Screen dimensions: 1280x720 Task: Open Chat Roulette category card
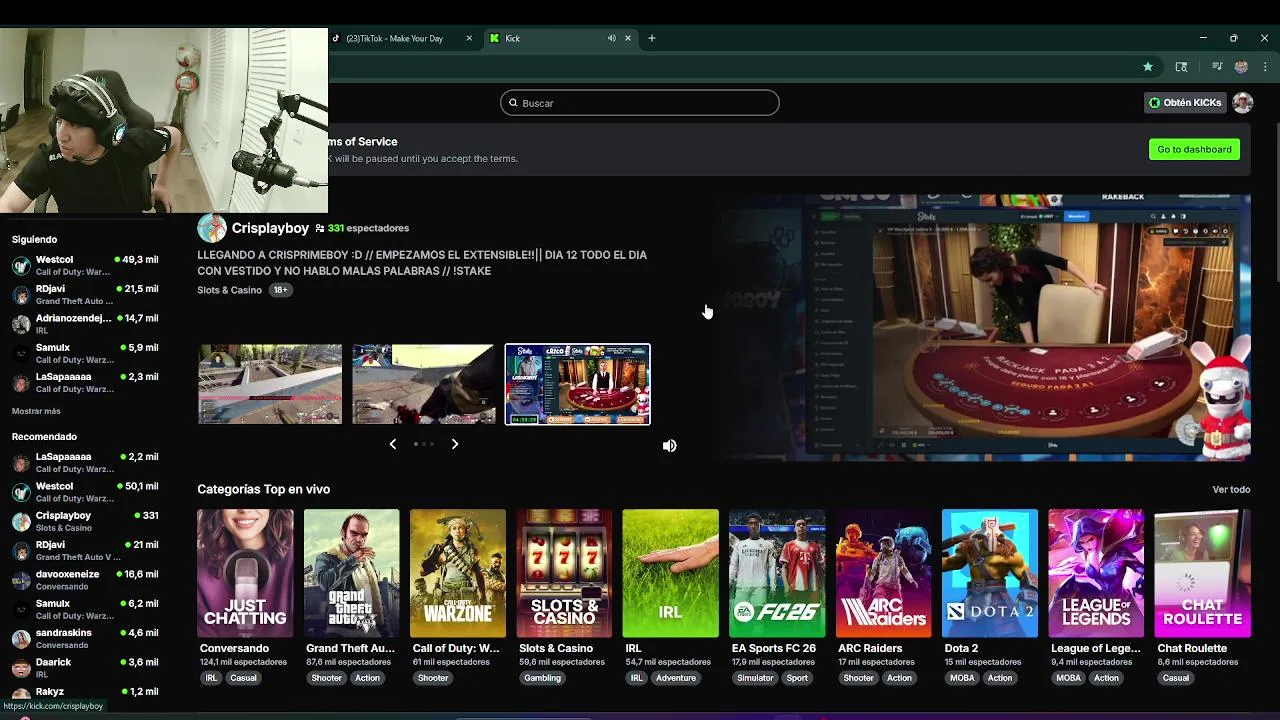1202,573
